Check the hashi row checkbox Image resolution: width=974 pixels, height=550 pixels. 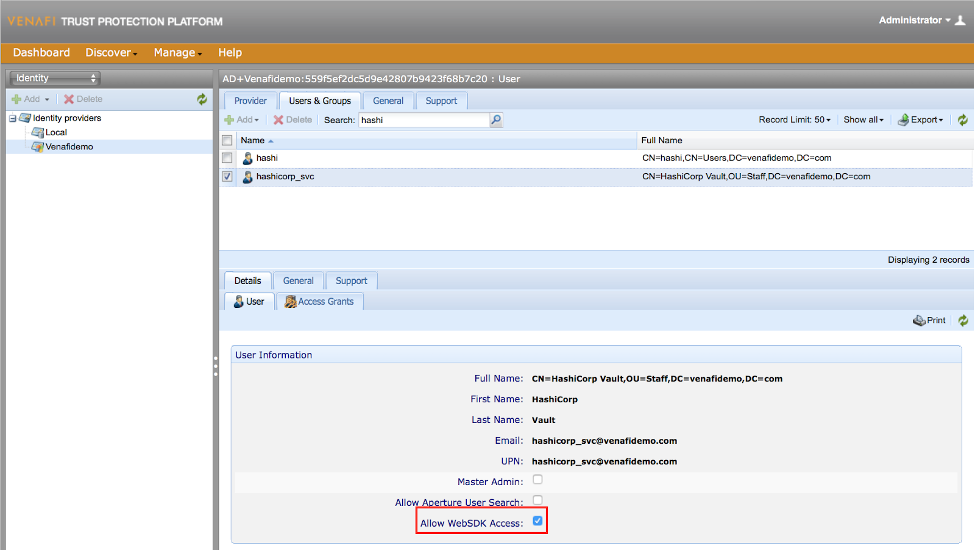(x=227, y=158)
